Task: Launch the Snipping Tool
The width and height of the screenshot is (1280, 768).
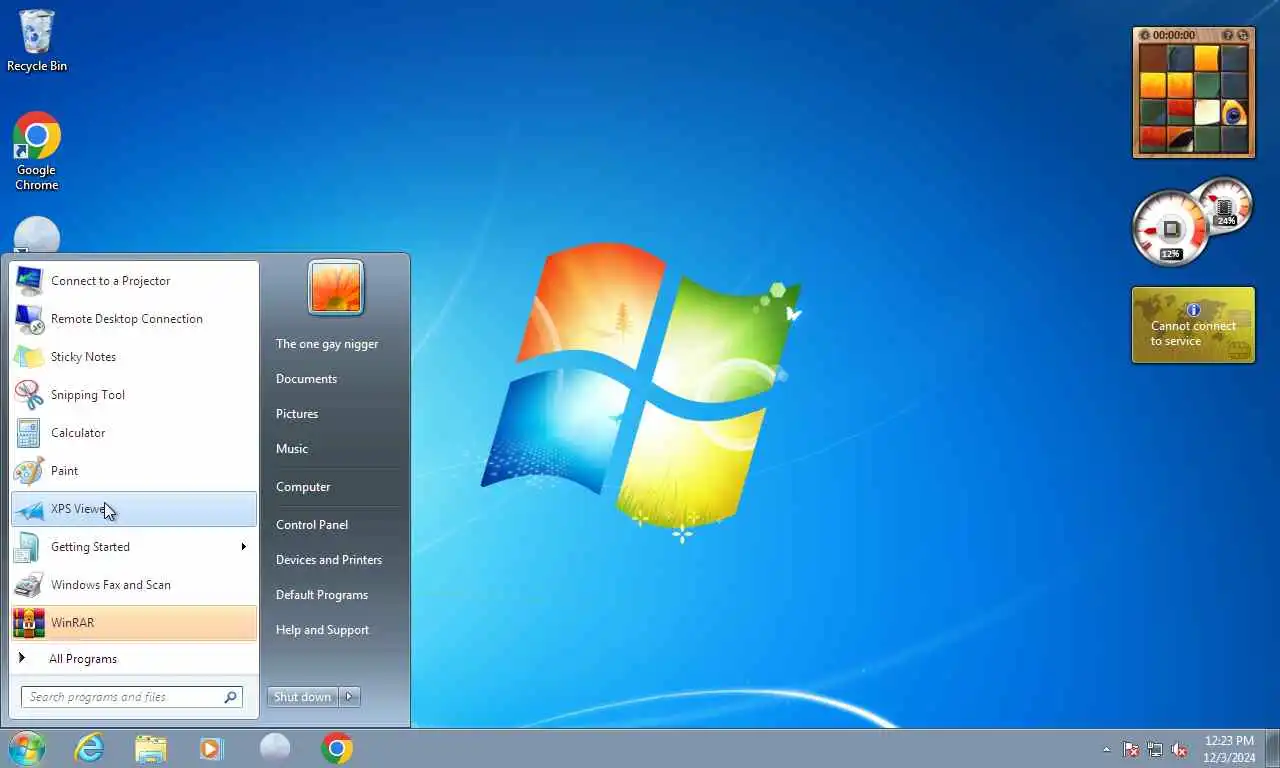Action: 134,395
